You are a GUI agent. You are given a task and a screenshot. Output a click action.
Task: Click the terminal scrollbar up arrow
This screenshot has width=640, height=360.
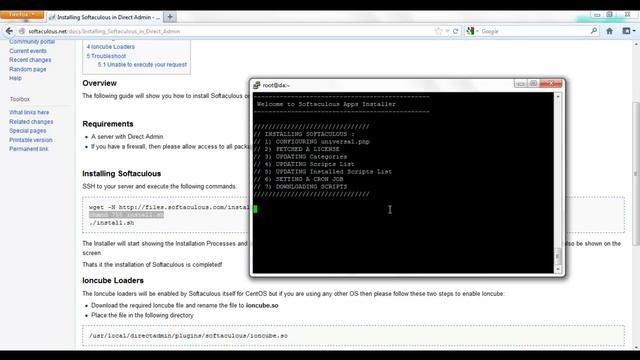tap(558, 97)
